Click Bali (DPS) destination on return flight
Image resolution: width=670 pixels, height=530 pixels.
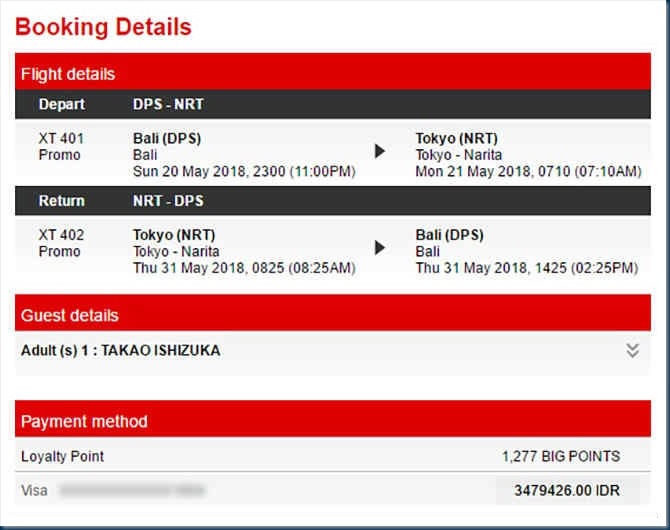(x=450, y=235)
